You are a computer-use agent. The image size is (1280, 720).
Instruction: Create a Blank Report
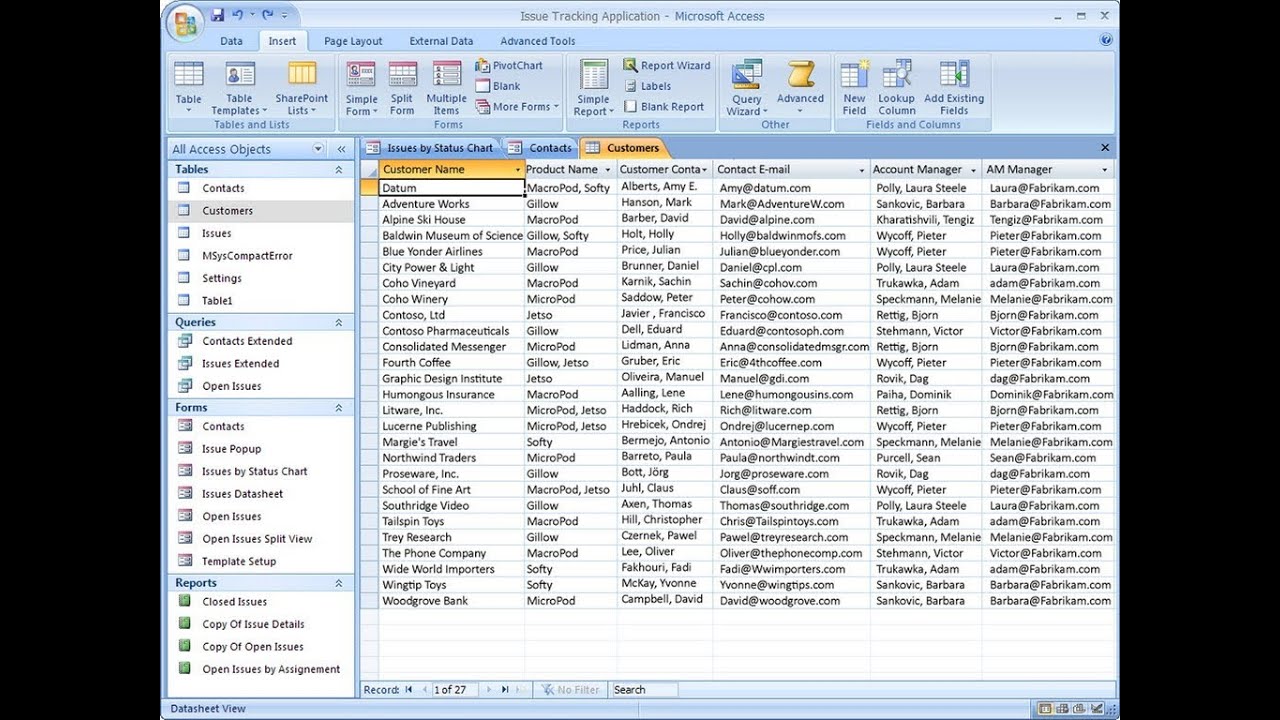click(x=663, y=107)
